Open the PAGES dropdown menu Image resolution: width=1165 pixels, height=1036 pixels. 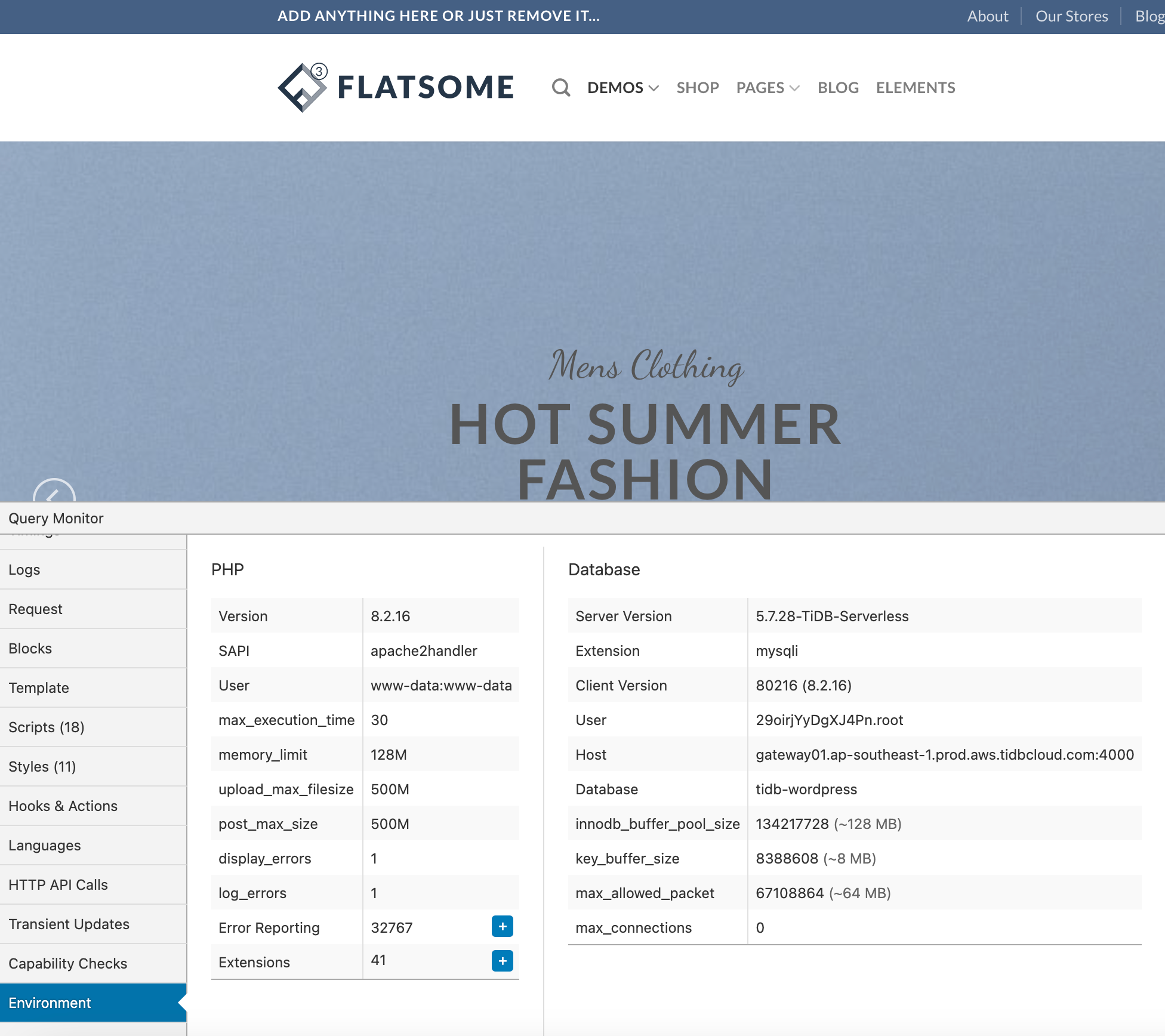[768, 88]
